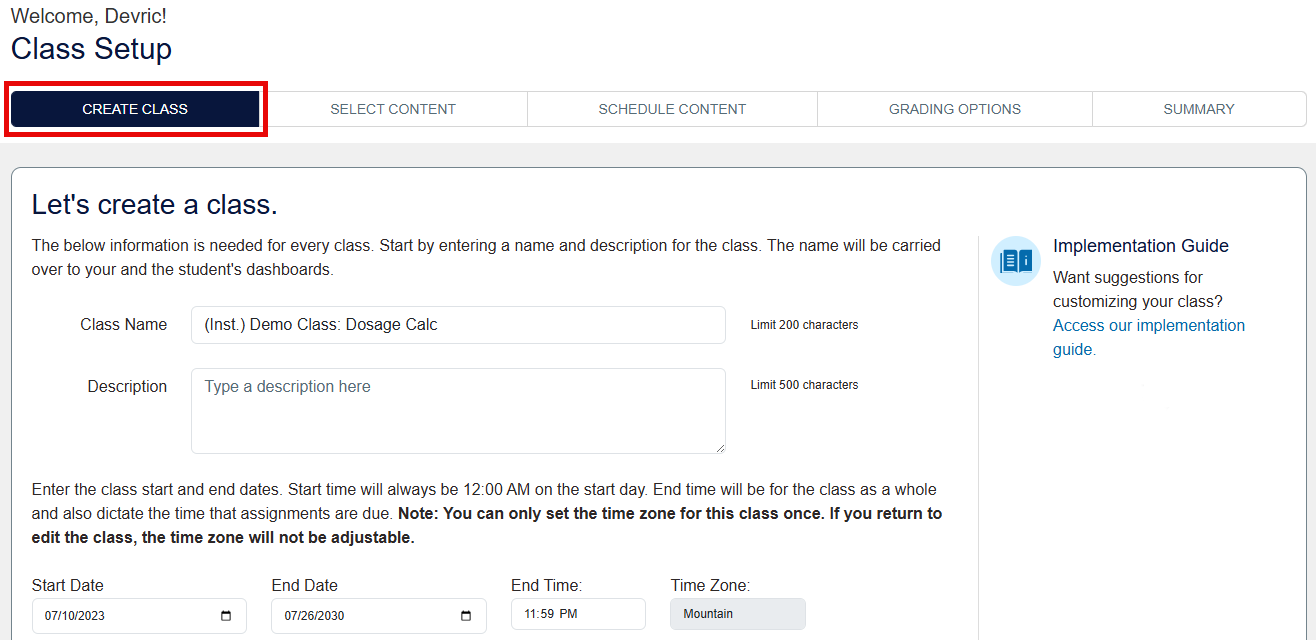
Task: Focus the Description text area
Action: click(458, 410)
